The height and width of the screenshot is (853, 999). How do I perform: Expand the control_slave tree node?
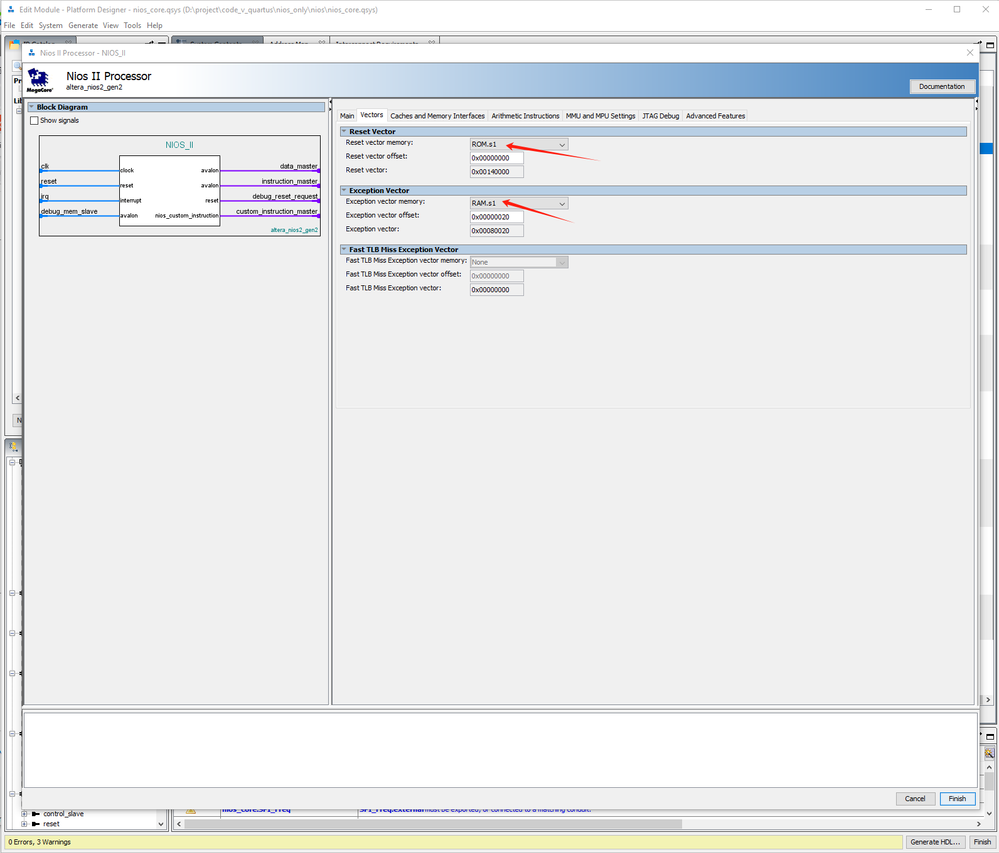click(x=24, y=814)
